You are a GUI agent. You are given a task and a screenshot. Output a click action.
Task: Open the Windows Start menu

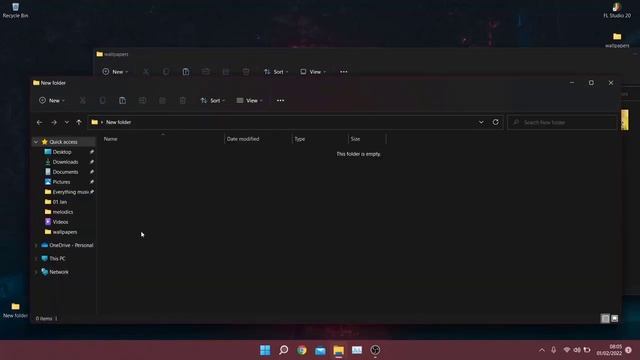265,350
